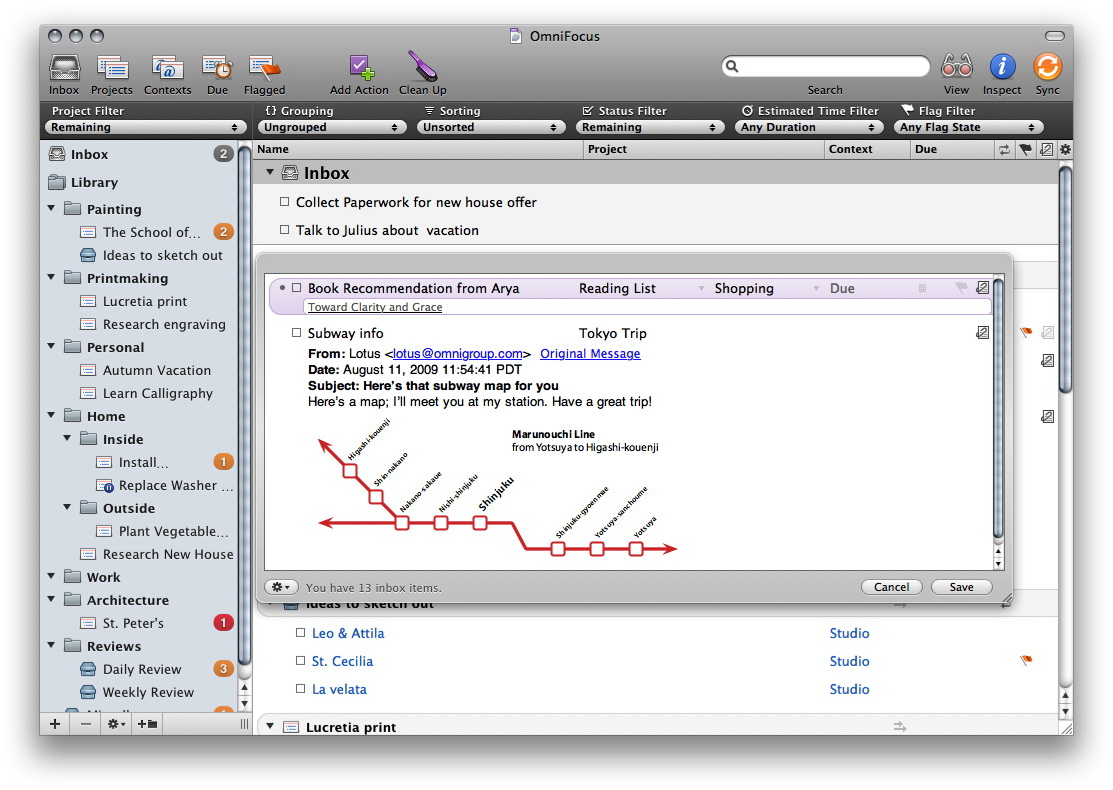Screen dimensions: 1113x790
Task: Open the Inspect info panel
Action: click(x=1002, y=69)
